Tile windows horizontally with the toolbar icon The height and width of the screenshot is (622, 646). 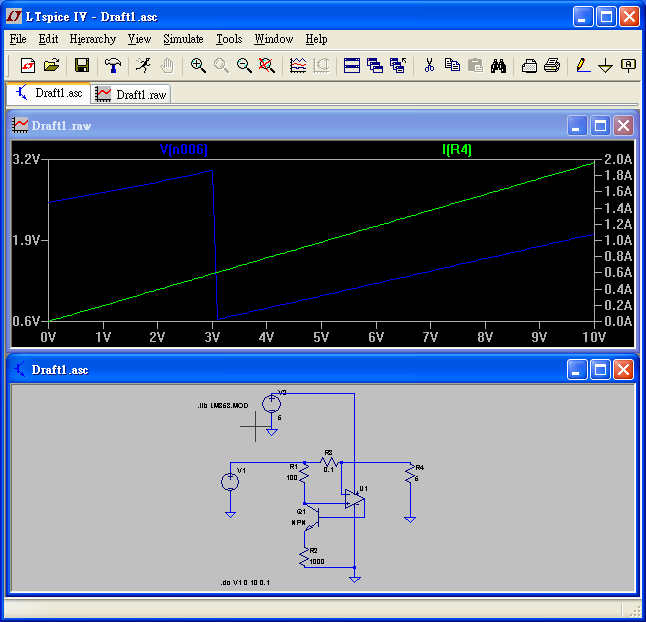pos(352,65)
